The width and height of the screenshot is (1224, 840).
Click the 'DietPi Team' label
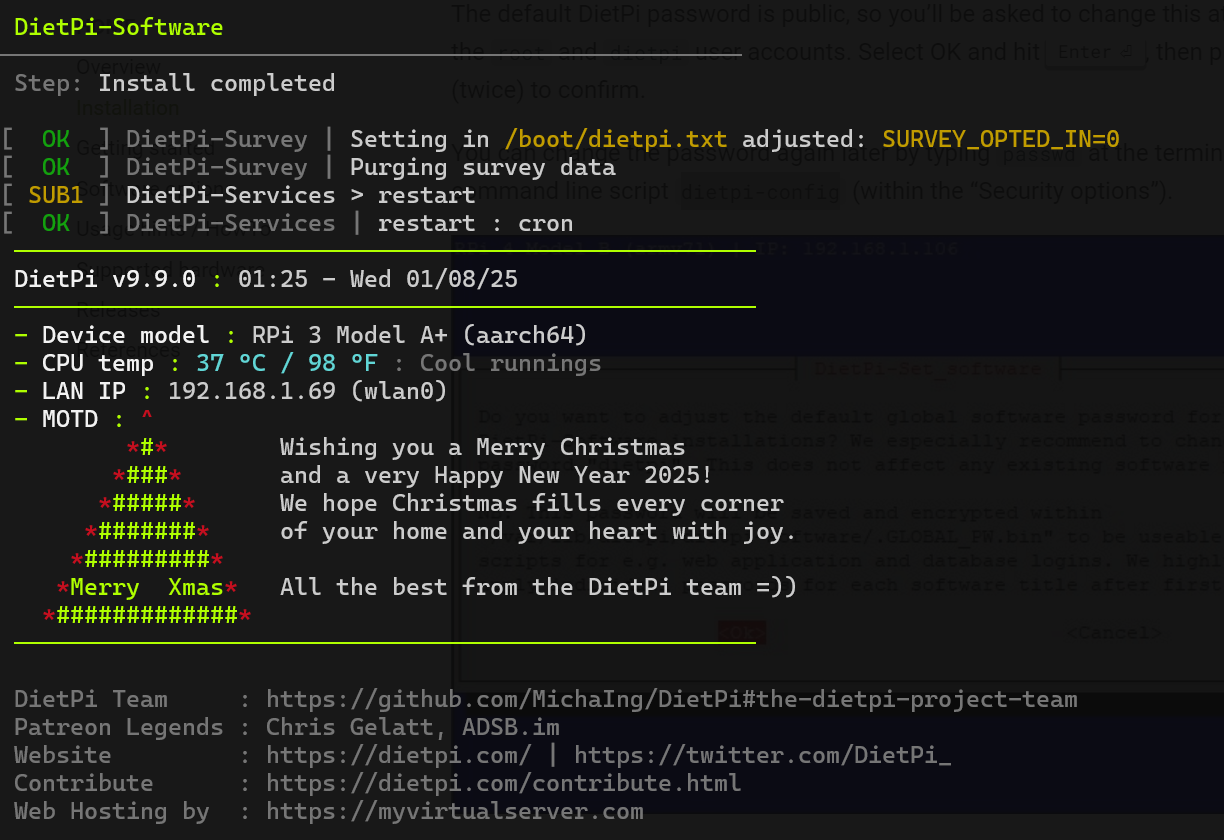tap(91, 699)
